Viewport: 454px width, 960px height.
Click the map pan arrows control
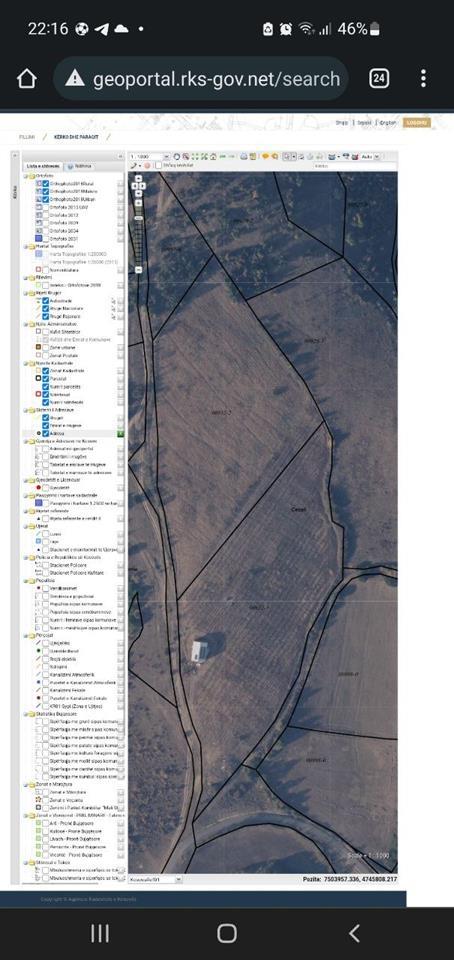[139, 184]
